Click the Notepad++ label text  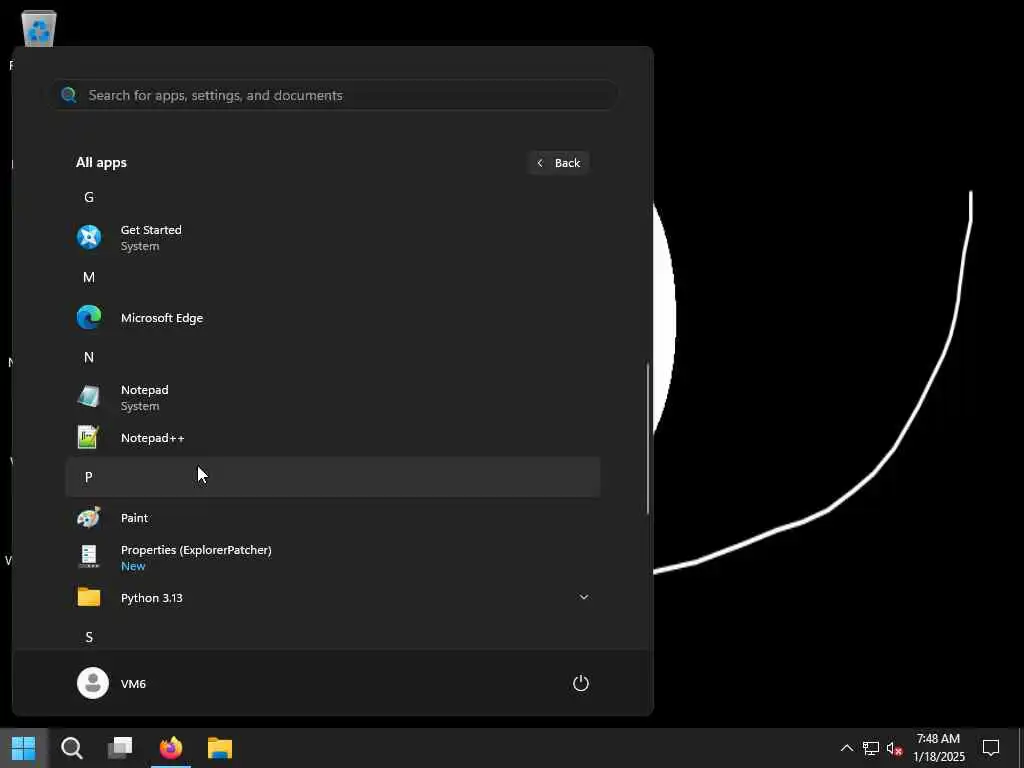(153, 438)
